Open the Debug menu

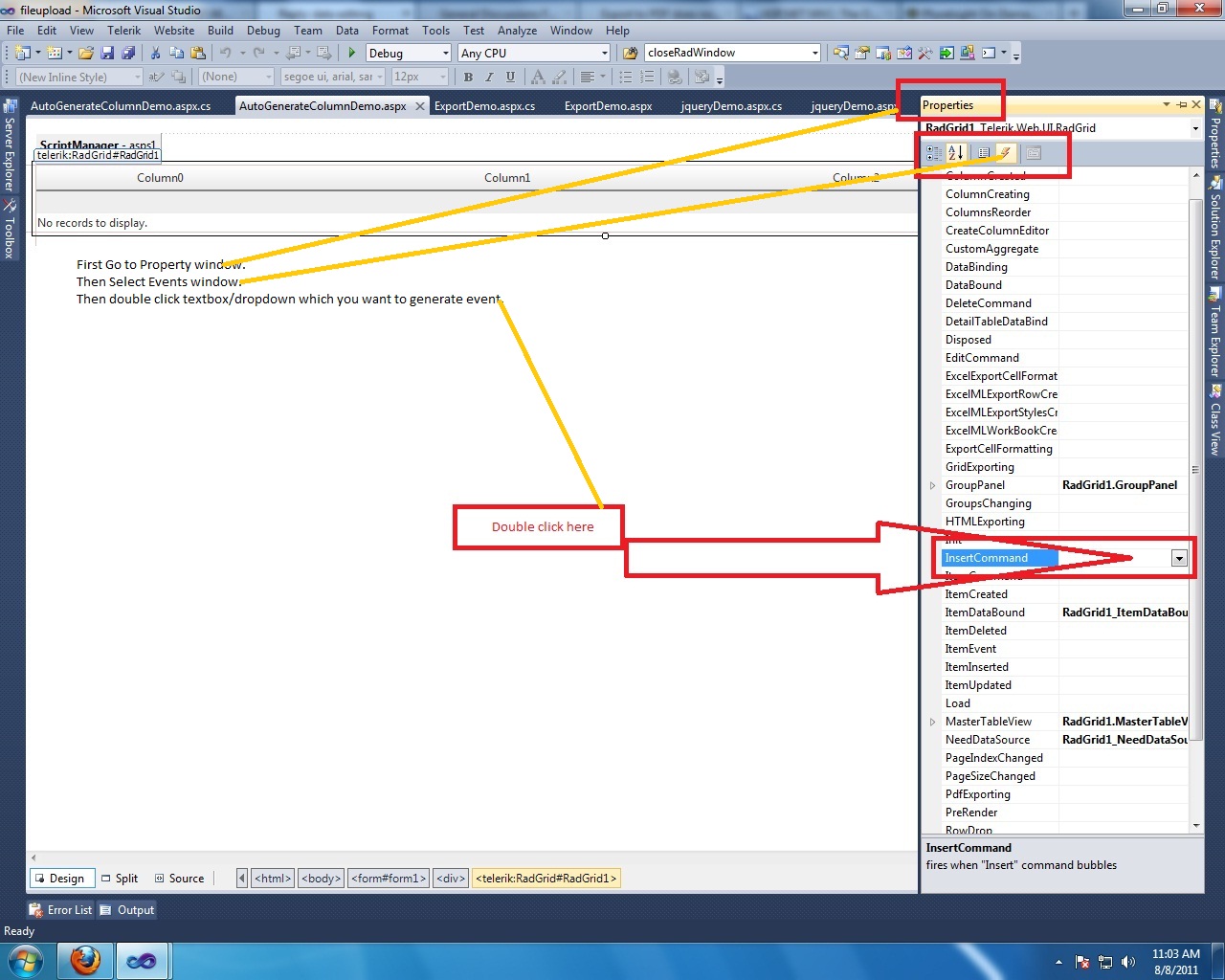click(263, 31)
